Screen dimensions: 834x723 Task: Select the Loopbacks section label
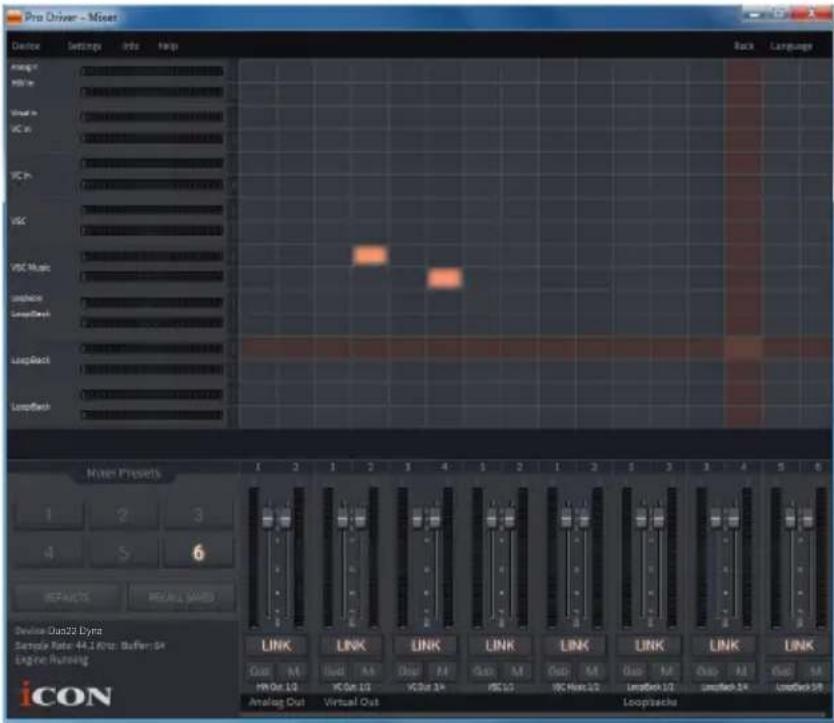tap(649, 702)
